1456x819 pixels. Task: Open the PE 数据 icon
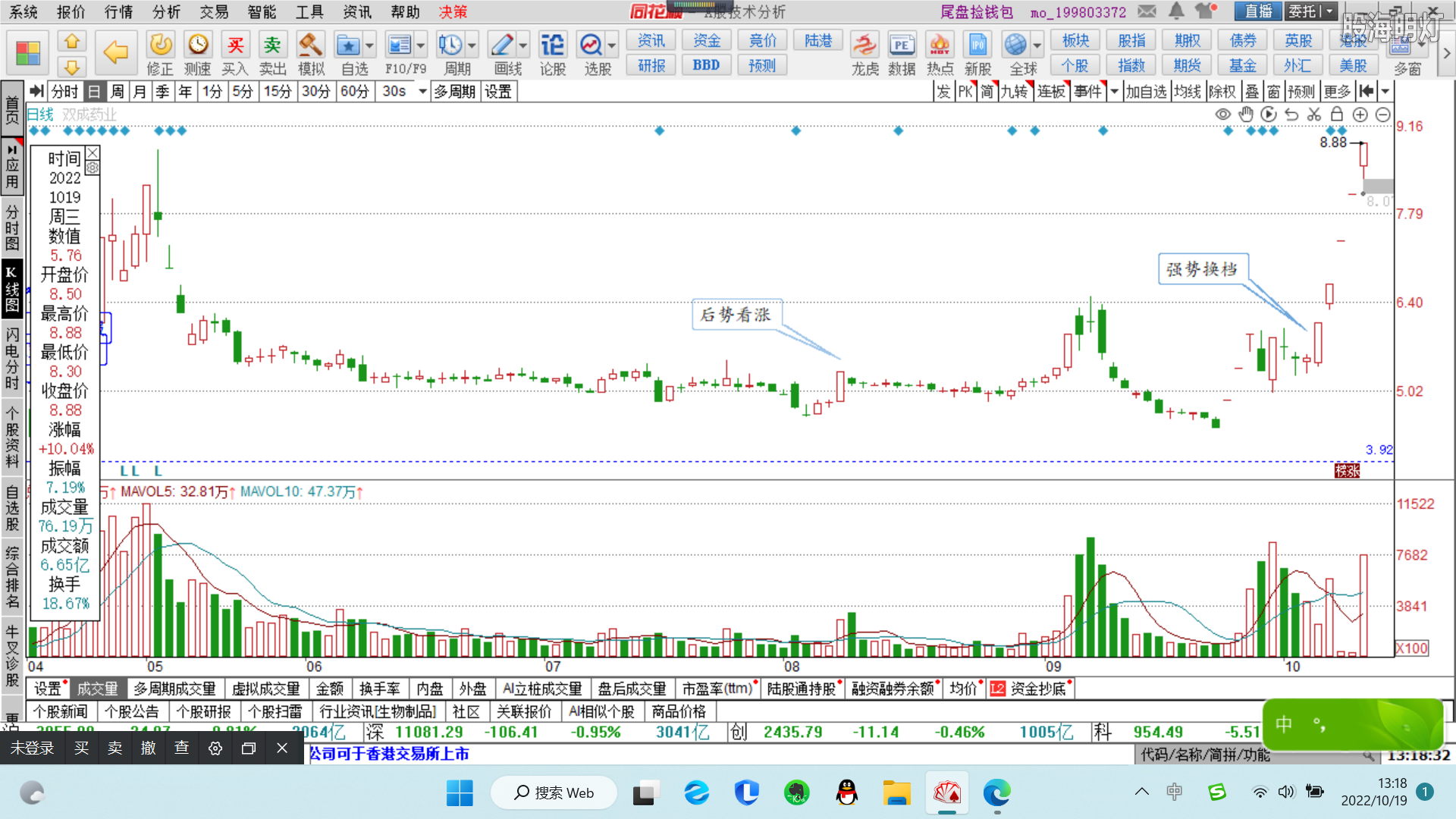click(x=902, y=45)
